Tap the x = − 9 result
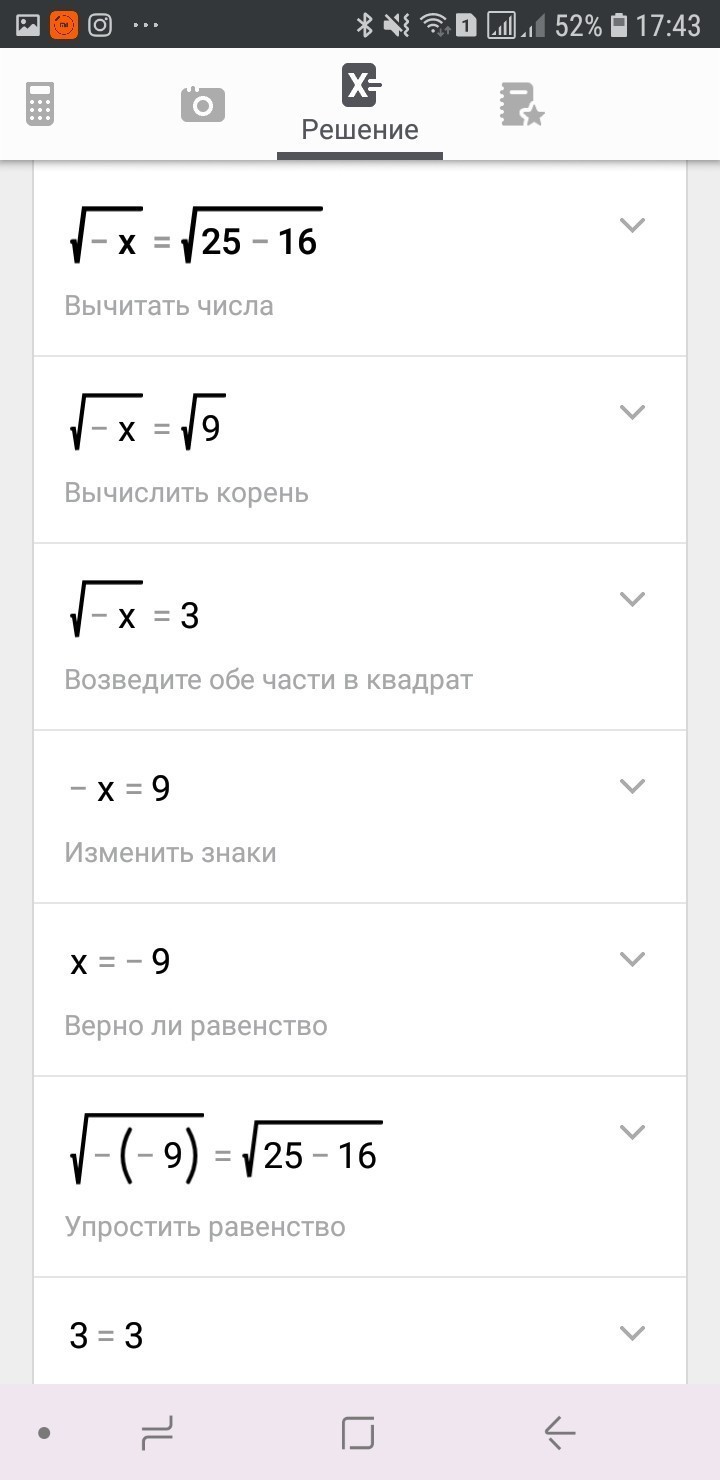The height and width of the screenshot is (1480, 720). point(120,962)
